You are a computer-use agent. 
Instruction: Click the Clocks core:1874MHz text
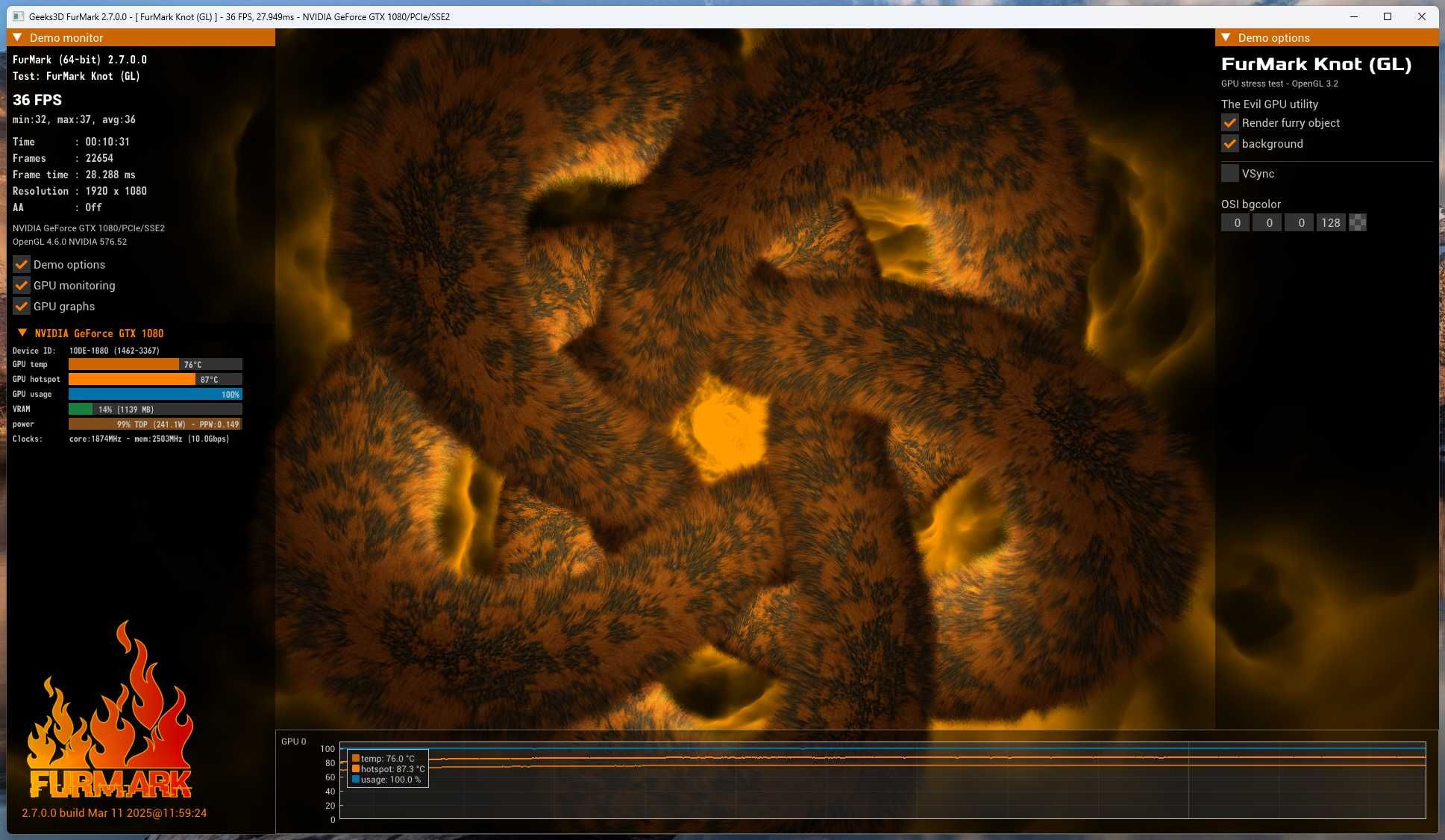tap(149, 439)
